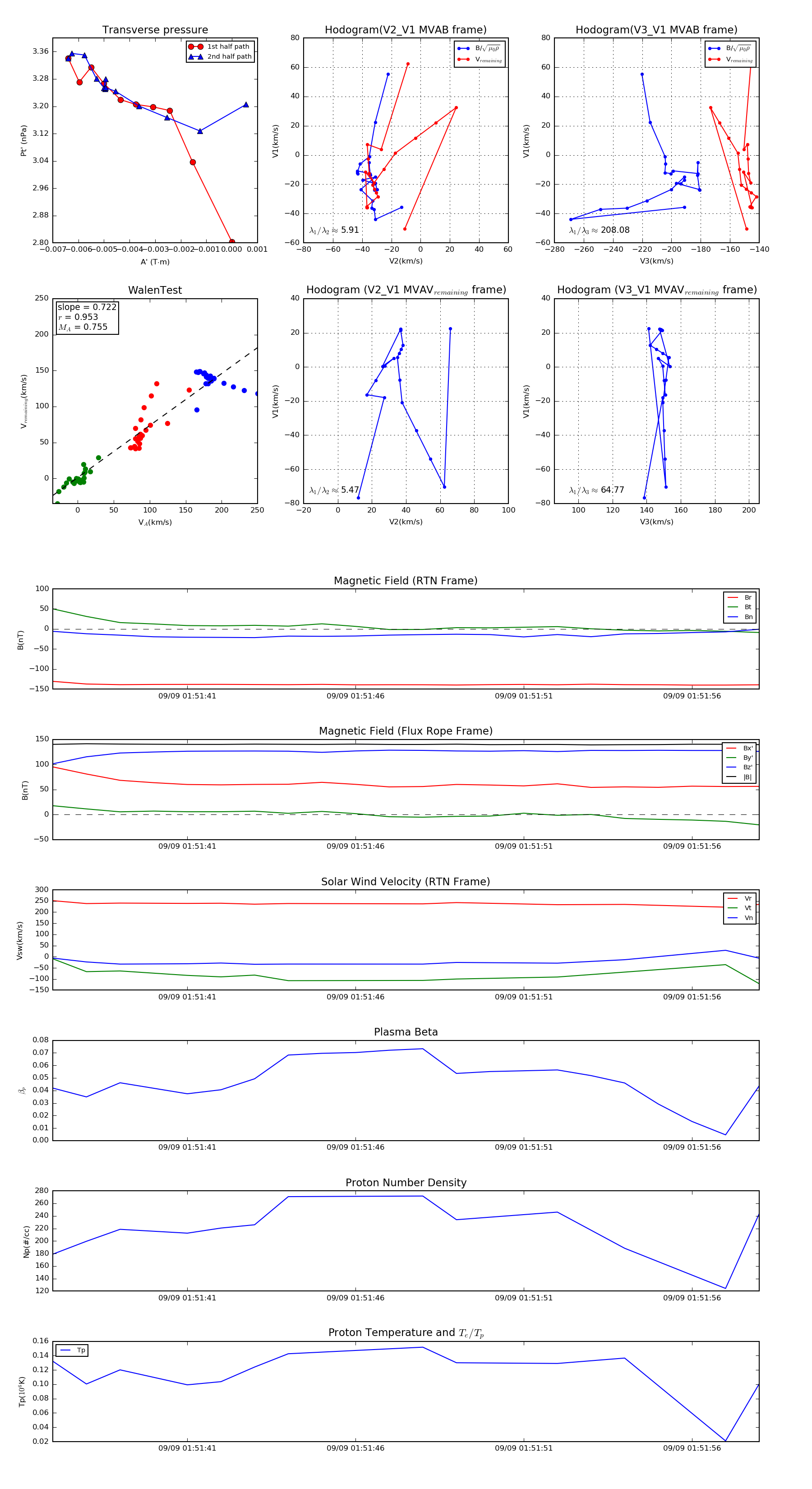Click V_remaining legend entry in V2_V1 MVAB hodogram
Viewport: 812px width, 1489px height.
[x=480, y=60]
